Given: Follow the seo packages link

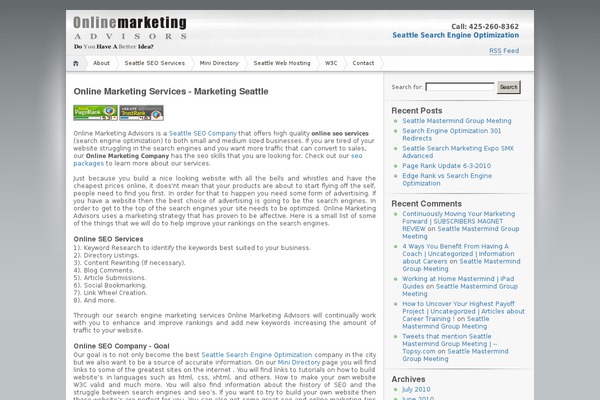Looking at the screenshot, I should pyautogui.click(x=88, y=163).
